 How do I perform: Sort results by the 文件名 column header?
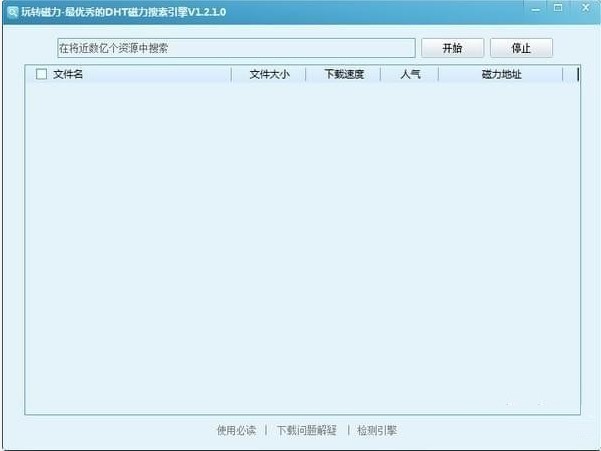(68, 74)
